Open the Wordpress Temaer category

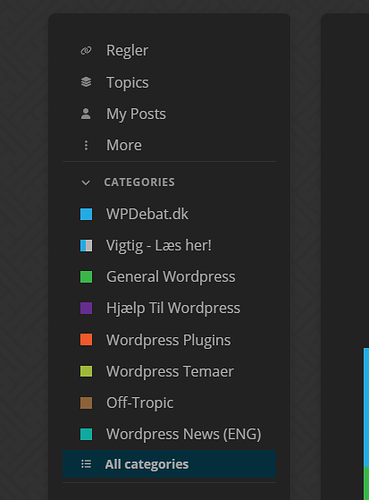click(169, 371)
